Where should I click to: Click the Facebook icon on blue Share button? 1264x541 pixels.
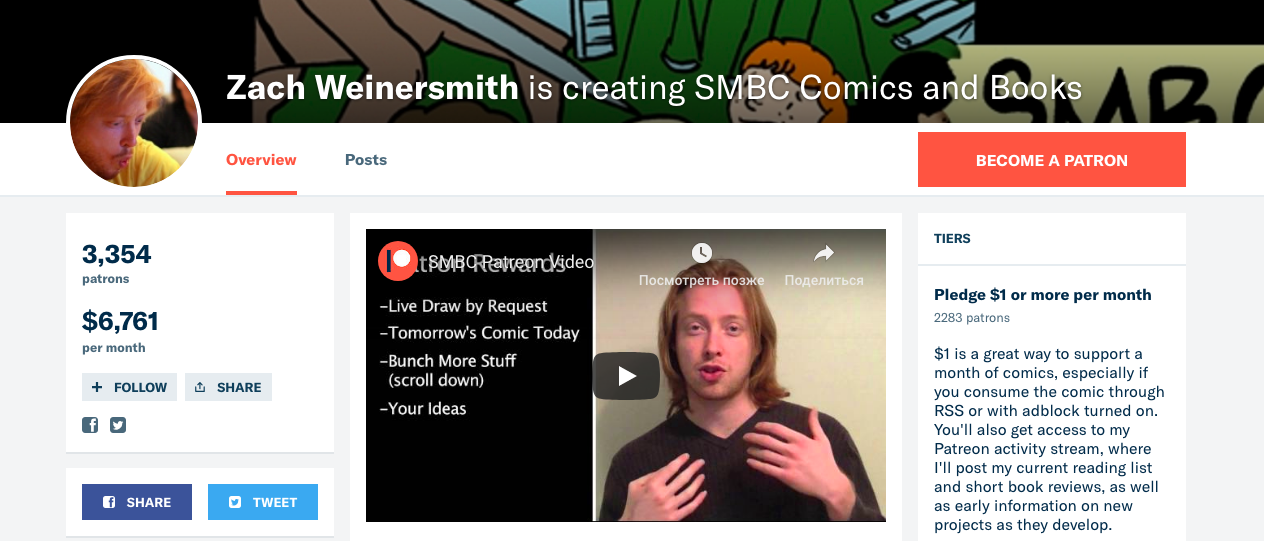click(x=109, y=502)
